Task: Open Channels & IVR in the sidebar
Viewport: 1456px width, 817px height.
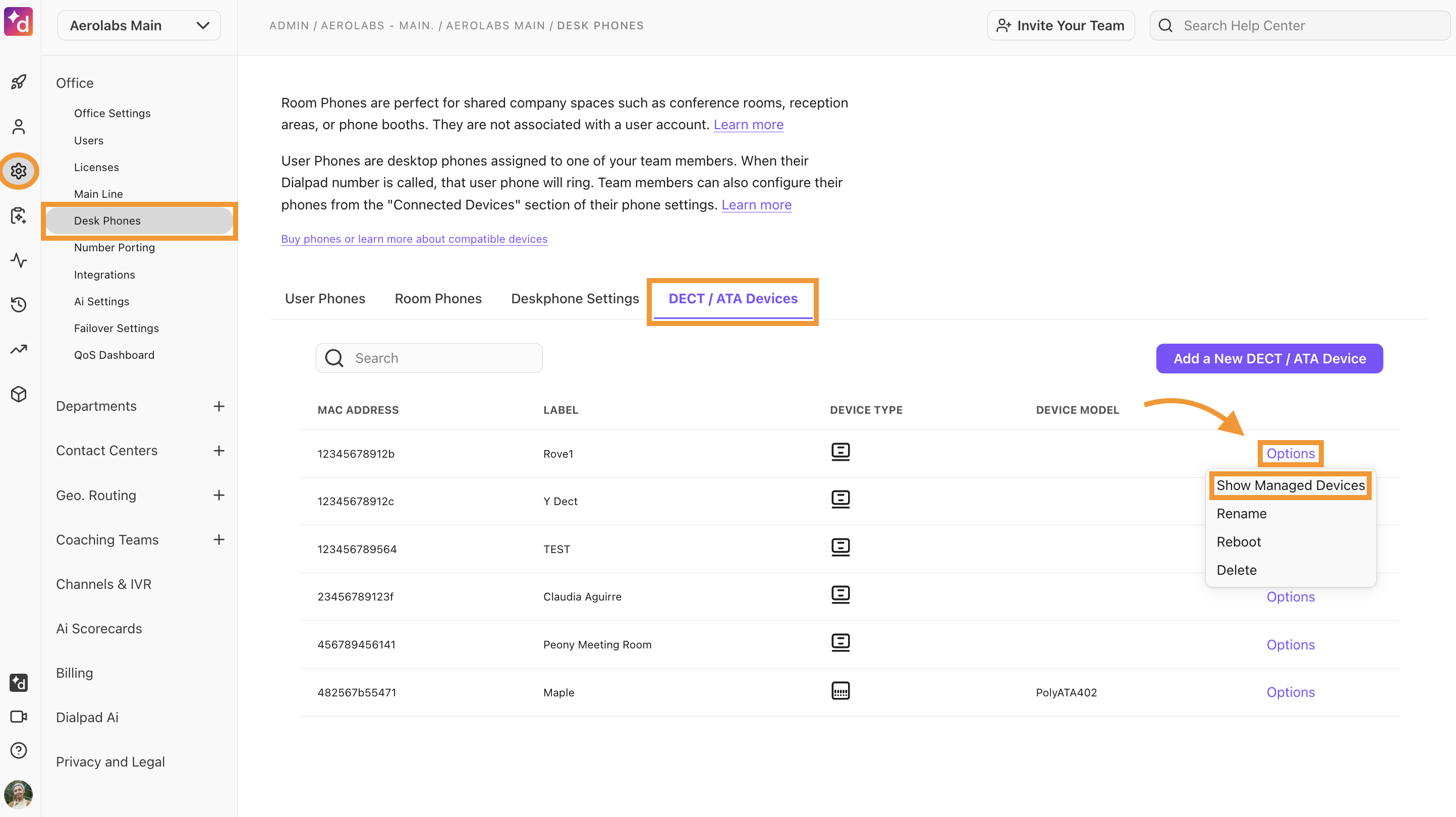Action: 103,584
